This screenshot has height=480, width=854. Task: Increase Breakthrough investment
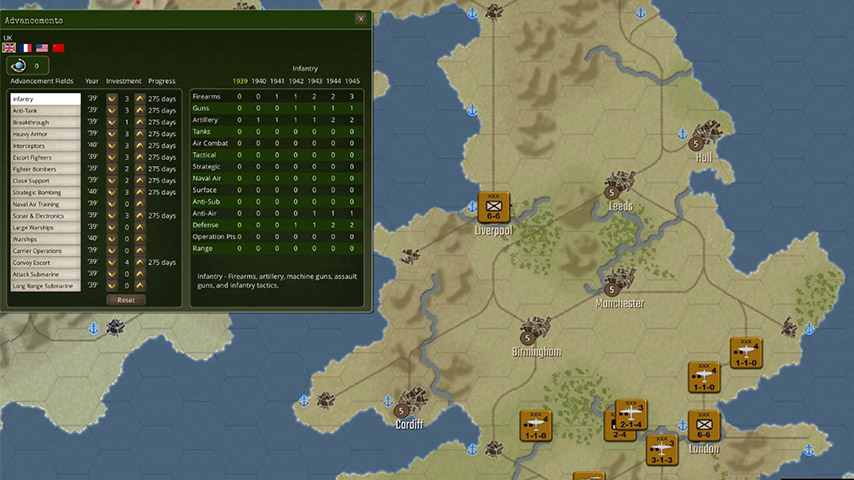(140, 122)
